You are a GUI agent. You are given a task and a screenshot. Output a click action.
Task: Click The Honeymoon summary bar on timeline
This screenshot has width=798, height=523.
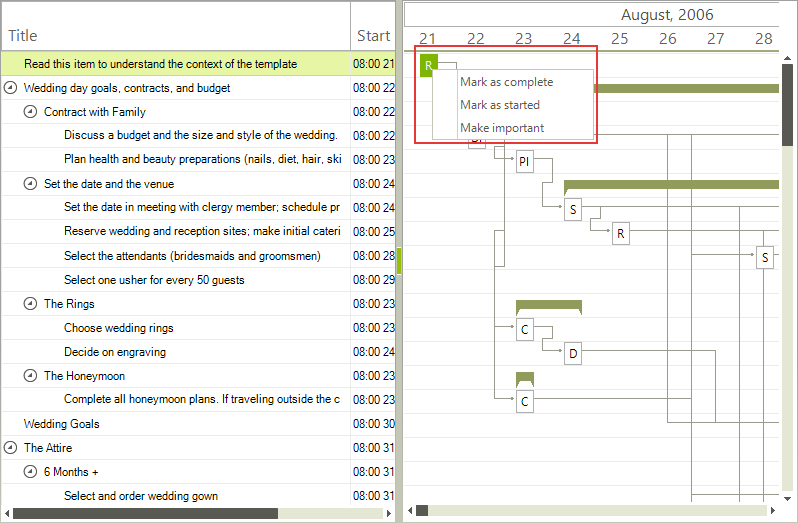[525, 378]
